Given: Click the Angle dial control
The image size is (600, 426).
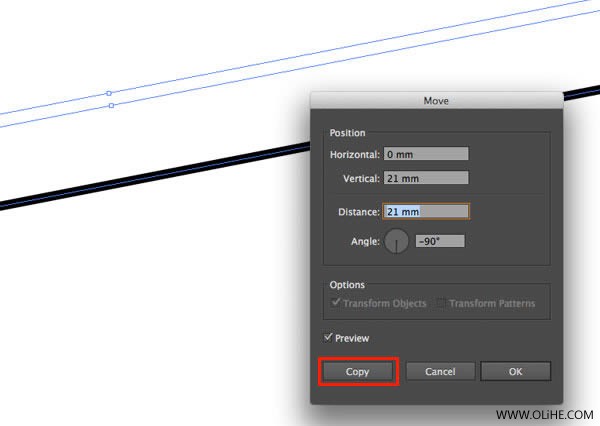Looking at the screenshot, I should [396, 241].
